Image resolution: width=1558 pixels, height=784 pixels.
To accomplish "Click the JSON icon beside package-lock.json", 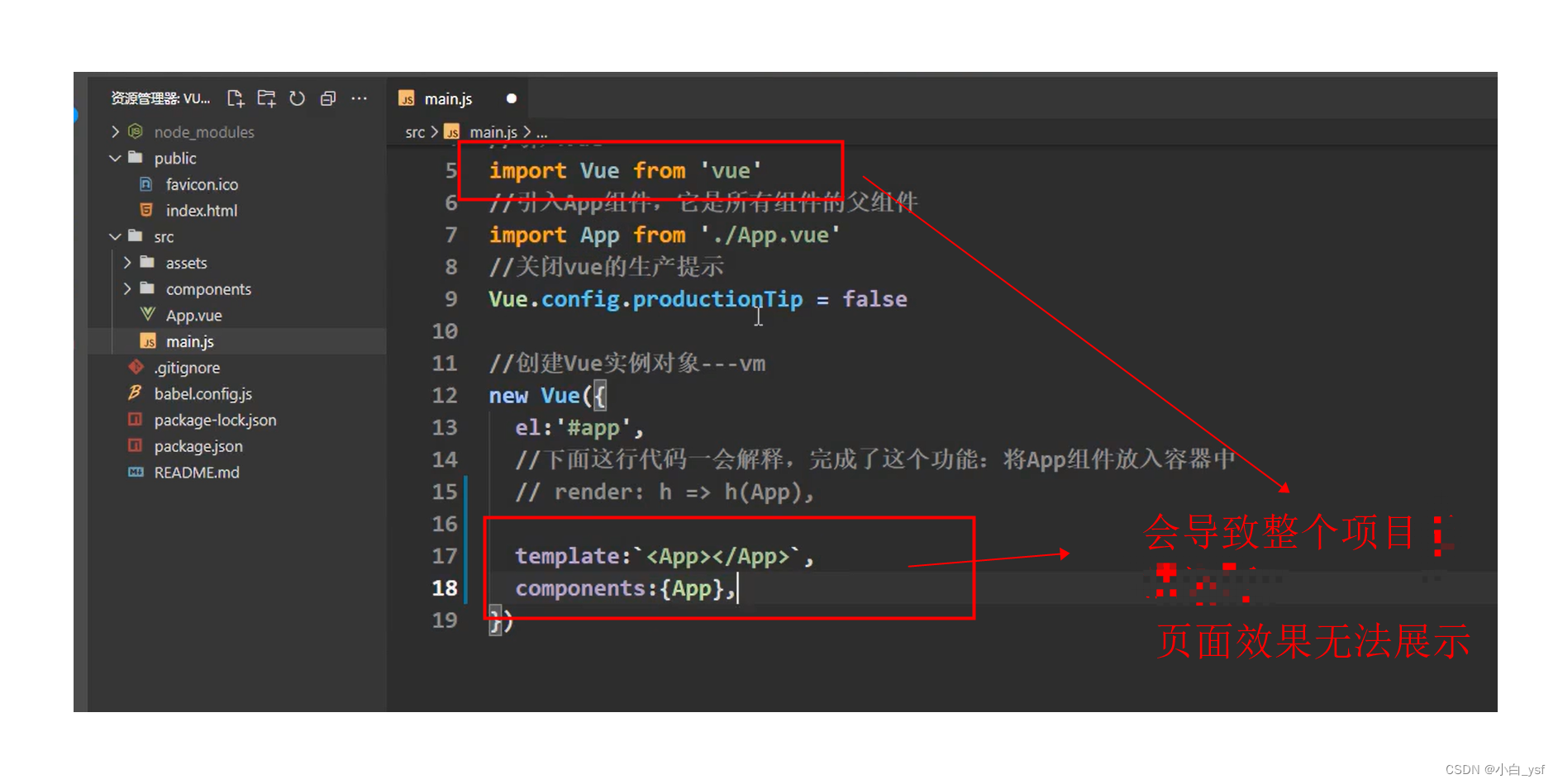I will [136, 419].
